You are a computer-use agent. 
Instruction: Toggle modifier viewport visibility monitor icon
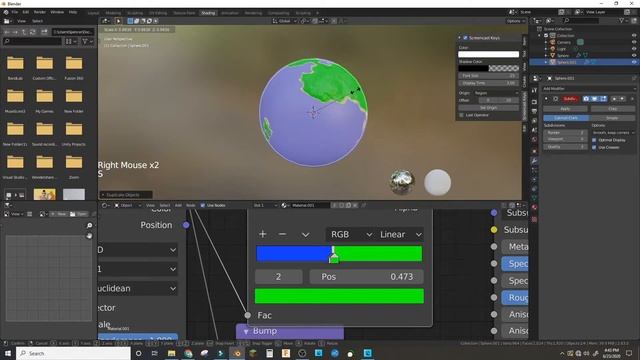click(595, 99)
